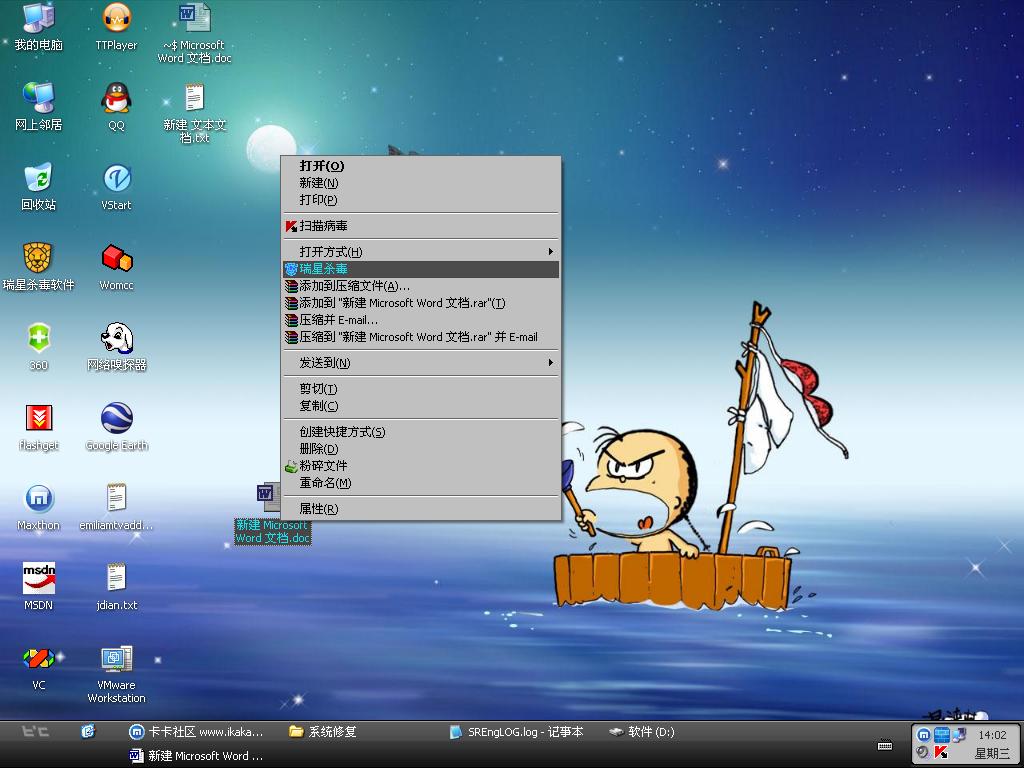Select the 360 security desktop icon
This screenshot has height=768, width=1024.
(x=38, y=339)
